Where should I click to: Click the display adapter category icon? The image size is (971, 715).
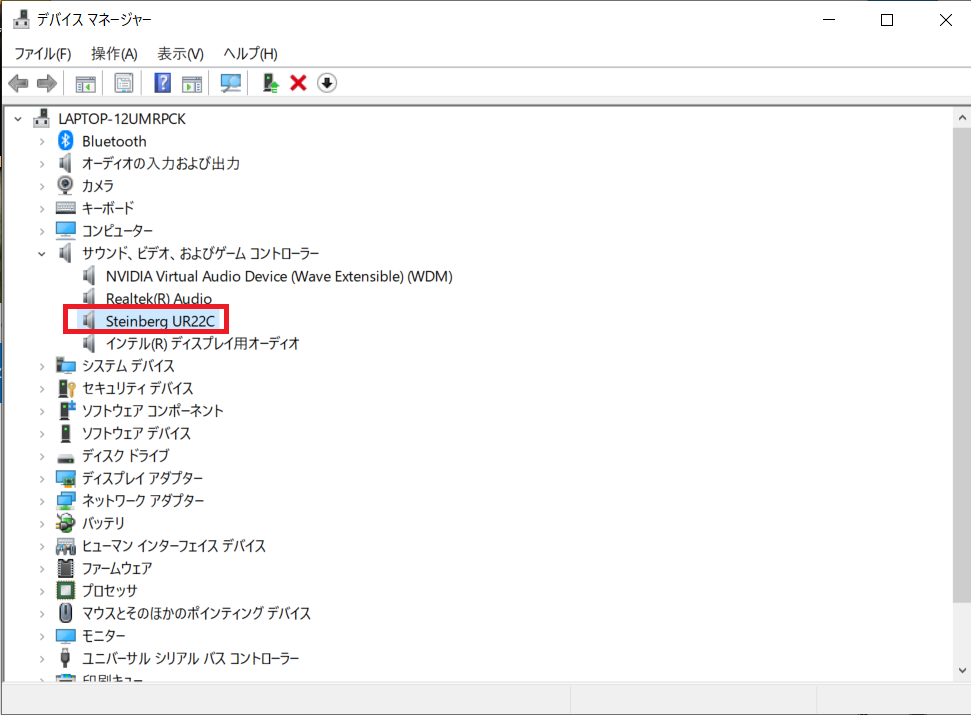point(66,478)
